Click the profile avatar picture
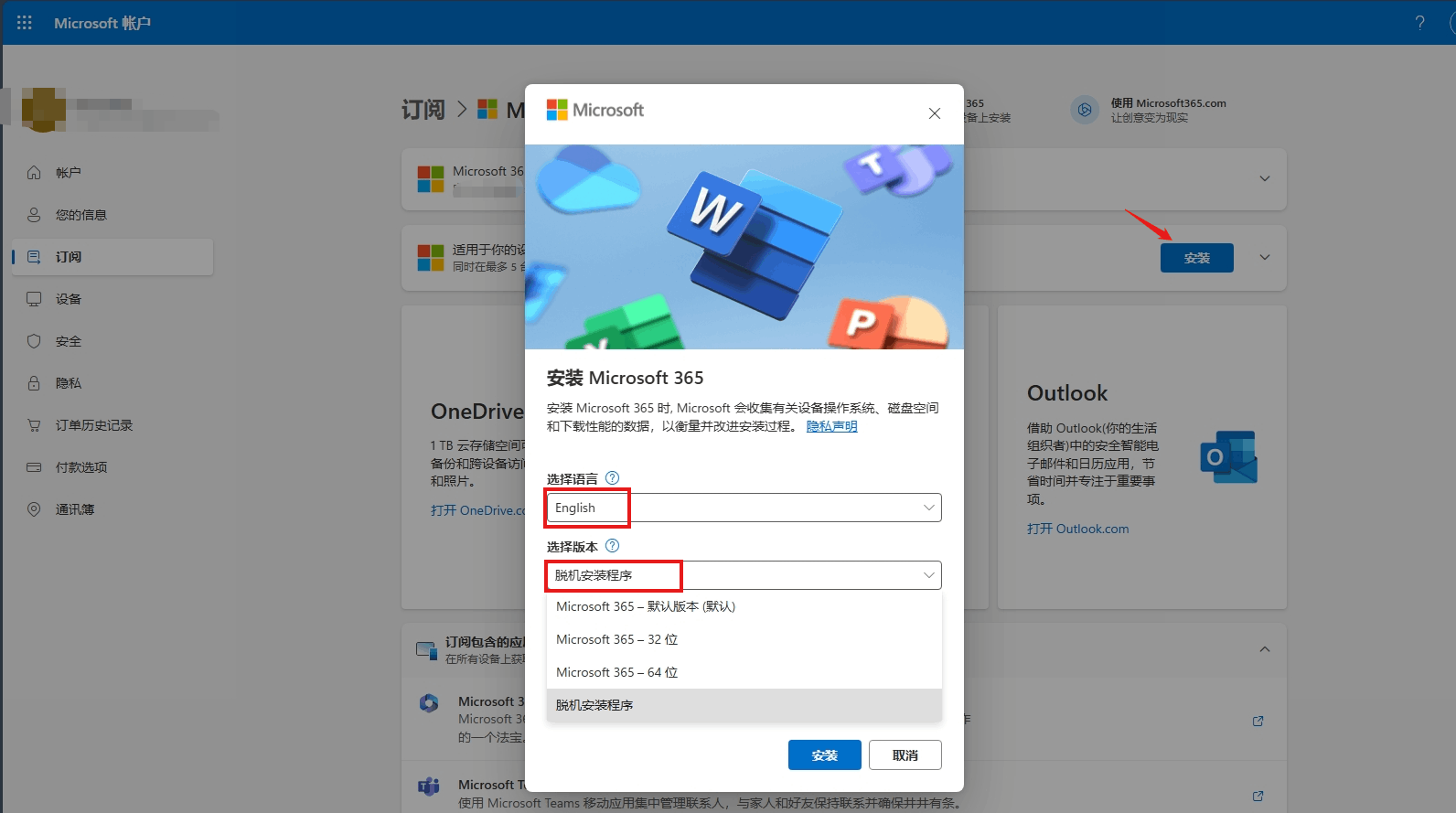1456x813 pixels. [x=43, y=110]
